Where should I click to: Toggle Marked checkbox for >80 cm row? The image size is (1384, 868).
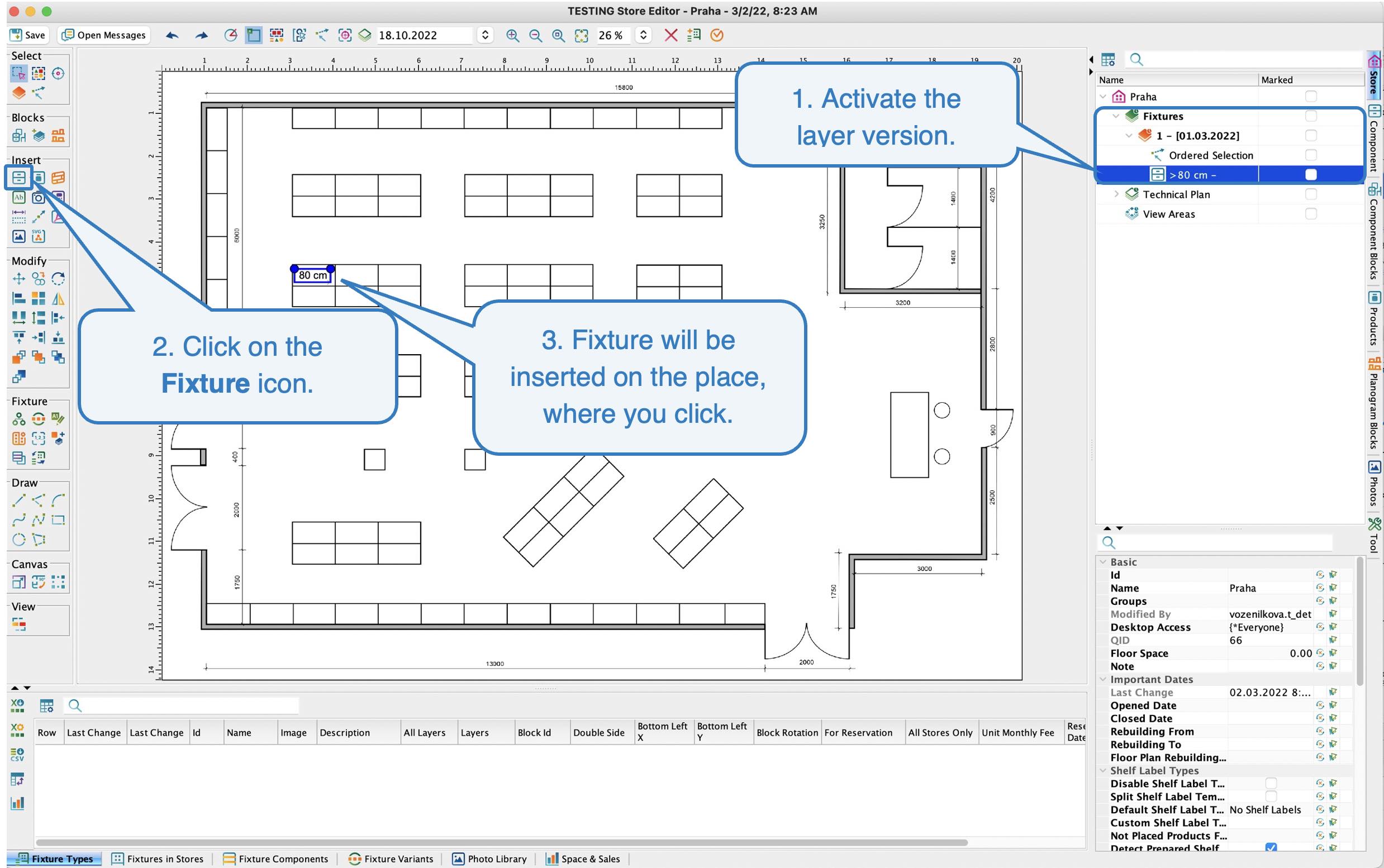click(x=1311, y=174)
